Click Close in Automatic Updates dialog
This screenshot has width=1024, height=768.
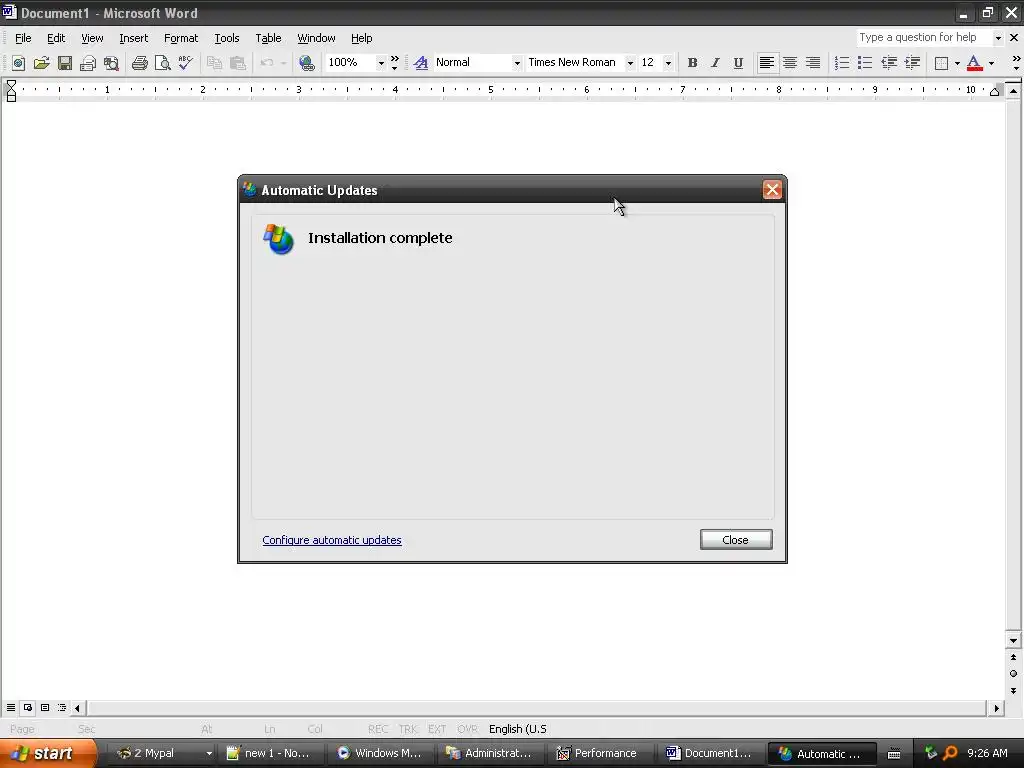[x=736, y=539]
